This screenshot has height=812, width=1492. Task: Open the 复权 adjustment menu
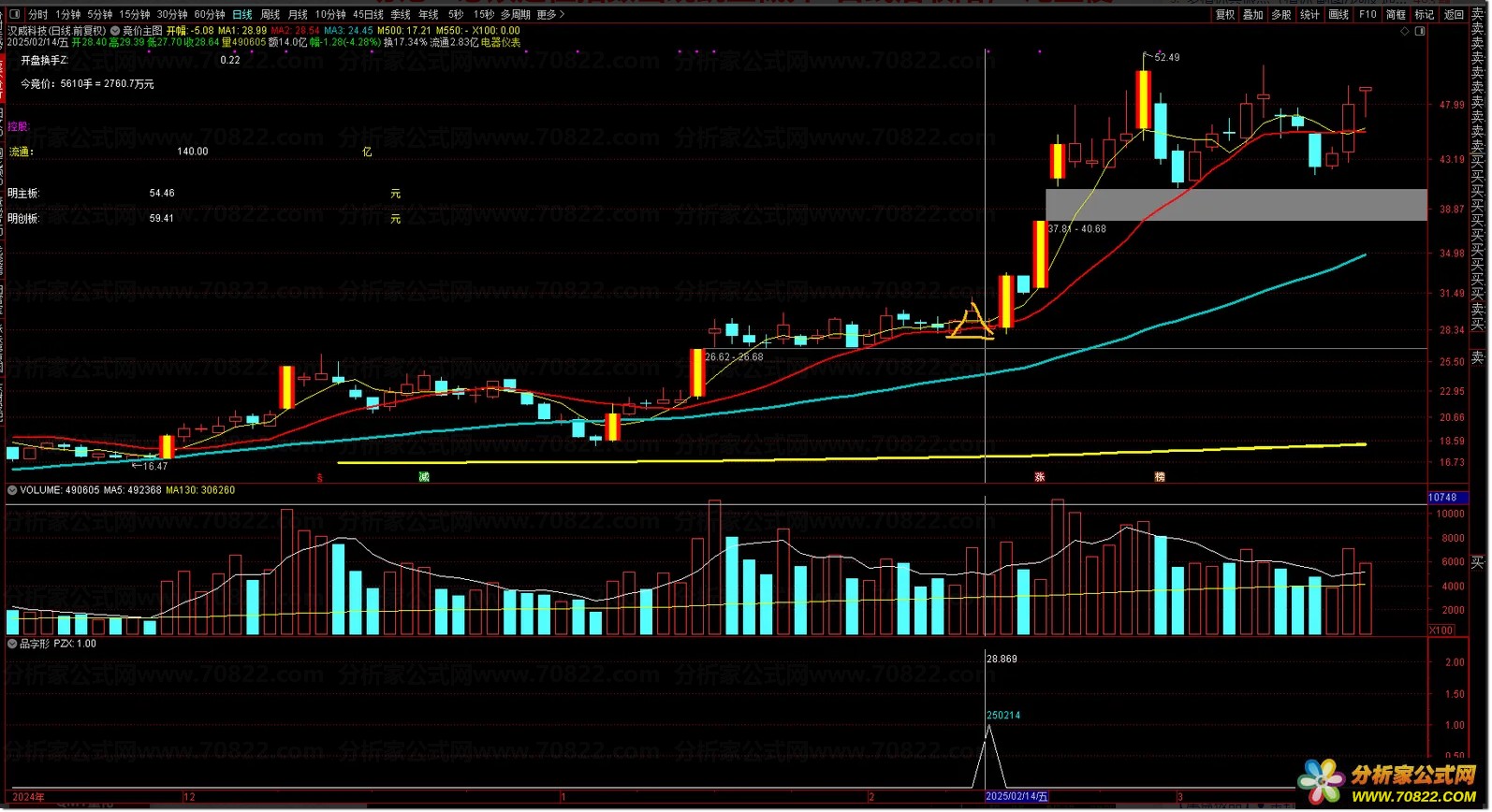click(x=1224, y=14)
